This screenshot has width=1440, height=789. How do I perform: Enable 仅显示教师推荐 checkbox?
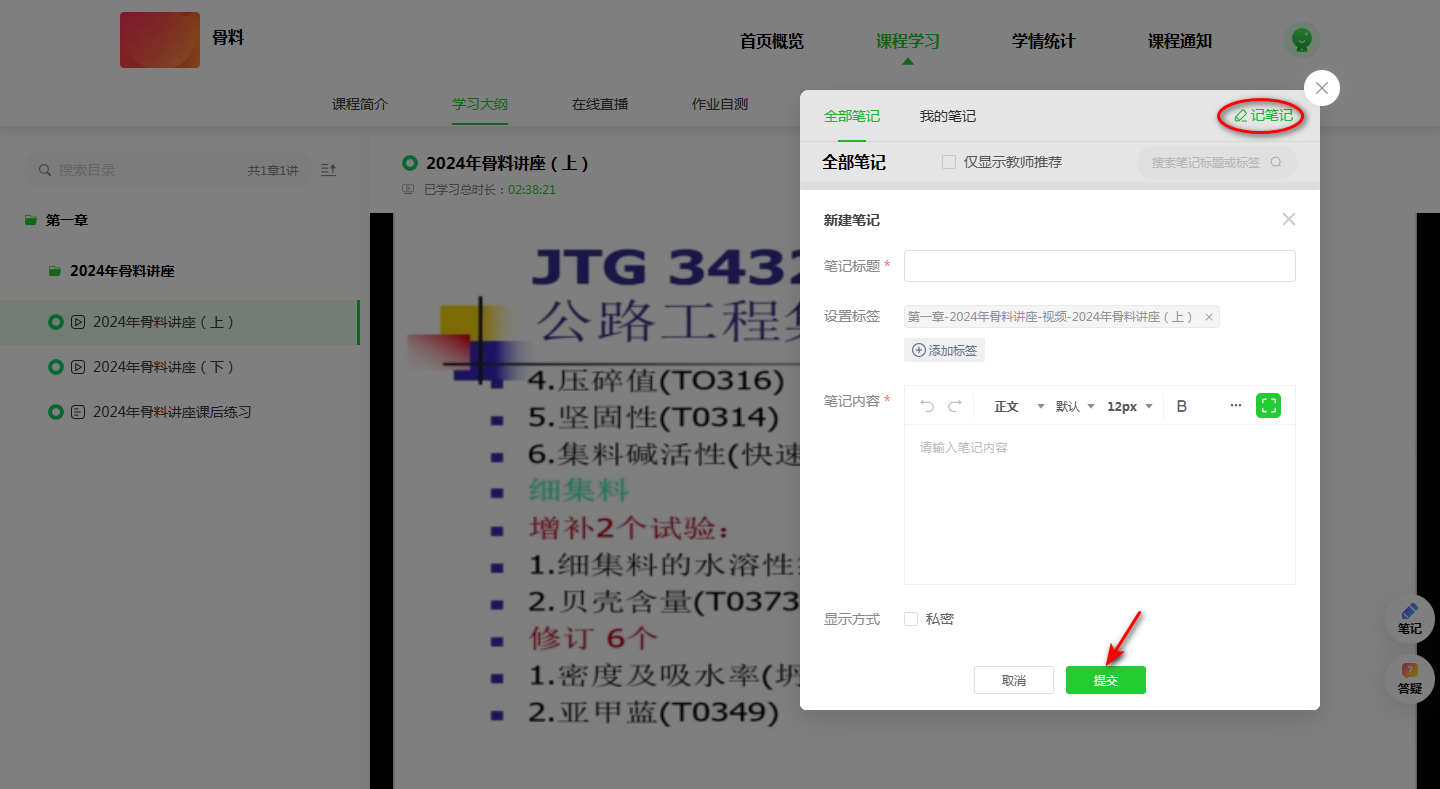(949, 162)
